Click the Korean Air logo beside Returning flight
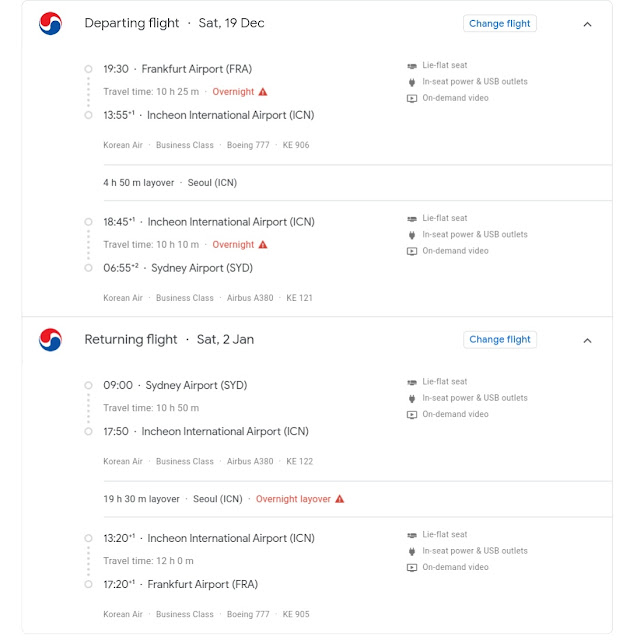The width and height of the screenshot is (630, 640). [x=50, y=340]
